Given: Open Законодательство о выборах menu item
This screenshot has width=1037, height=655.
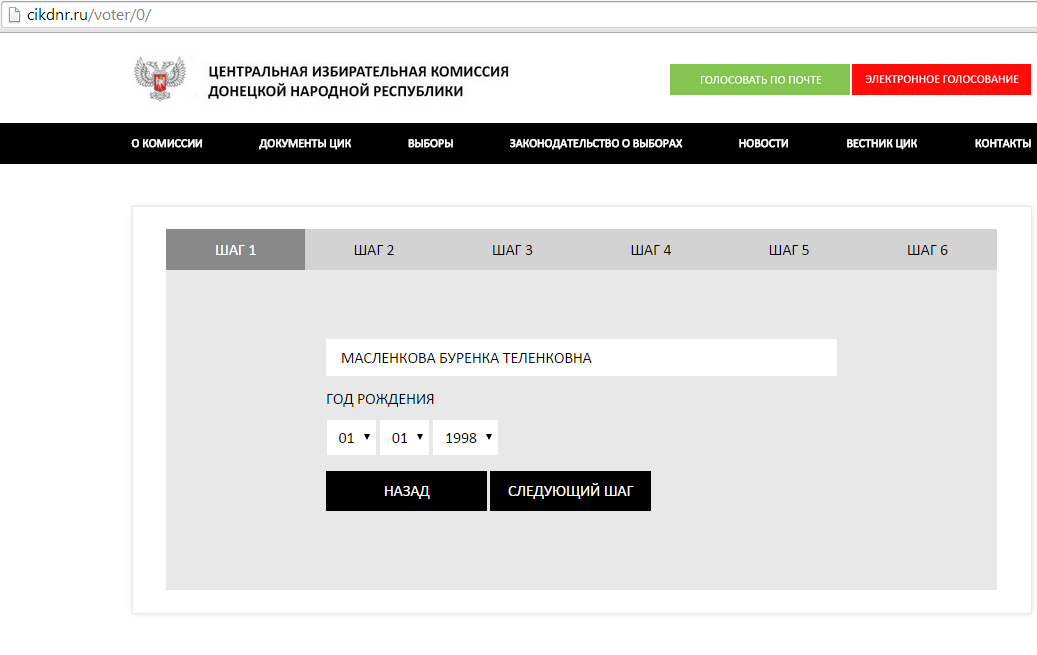Looking at the screenshot, I should click(595, 144).
